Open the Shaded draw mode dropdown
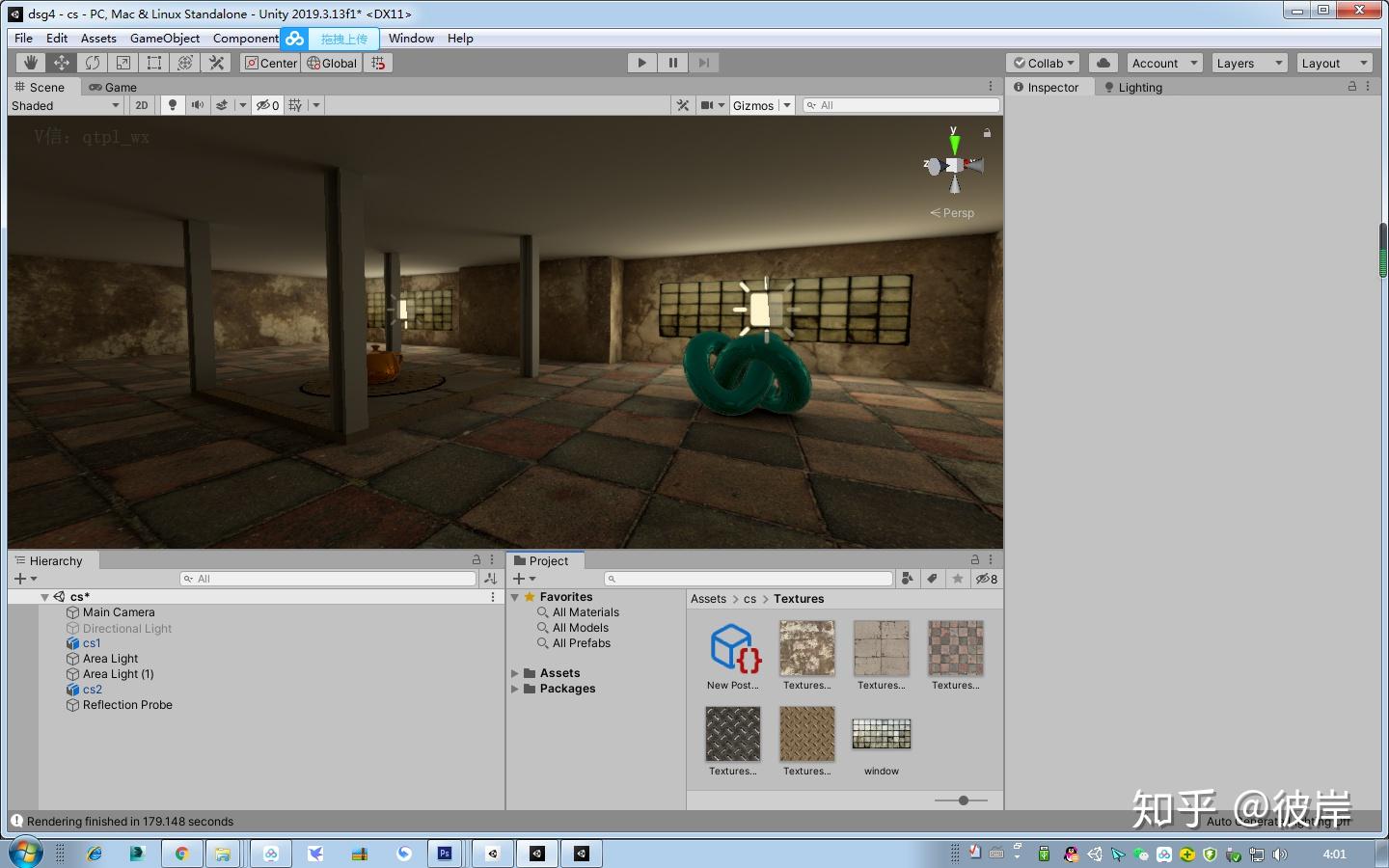The height and width of the screenshot is (868, 1389). coord(65,105)
